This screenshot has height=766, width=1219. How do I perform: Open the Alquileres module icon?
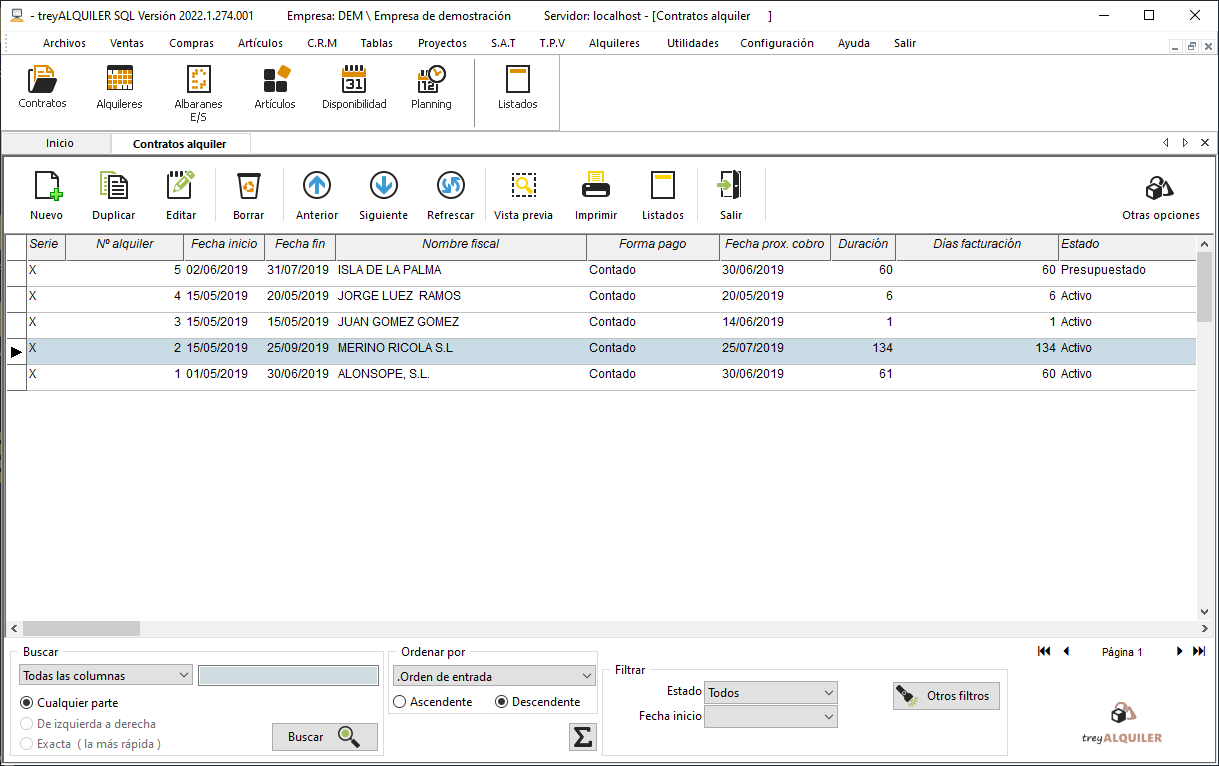[119, 88]
